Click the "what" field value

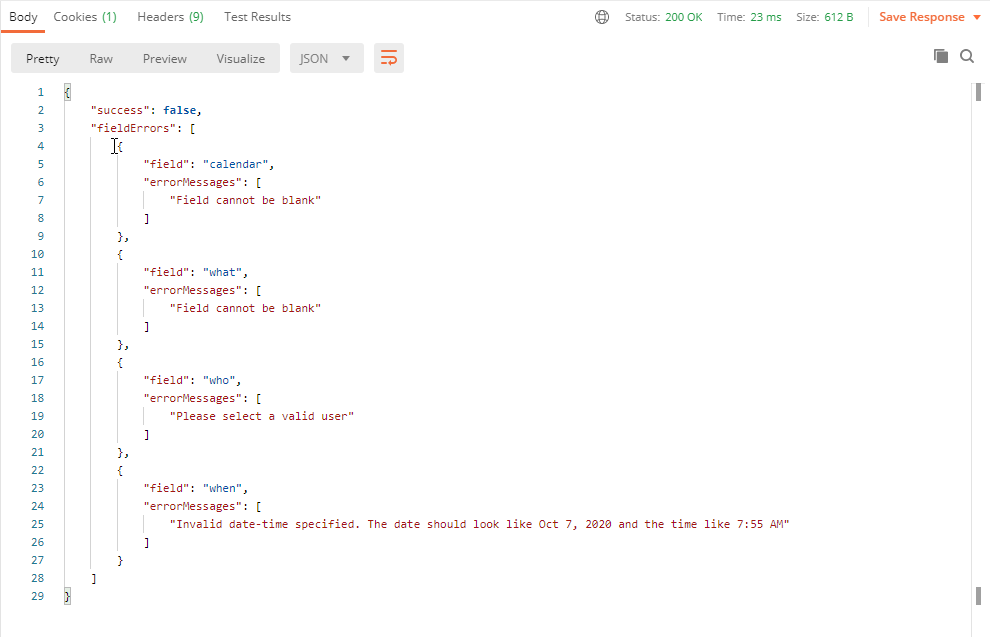coord(222,272)
